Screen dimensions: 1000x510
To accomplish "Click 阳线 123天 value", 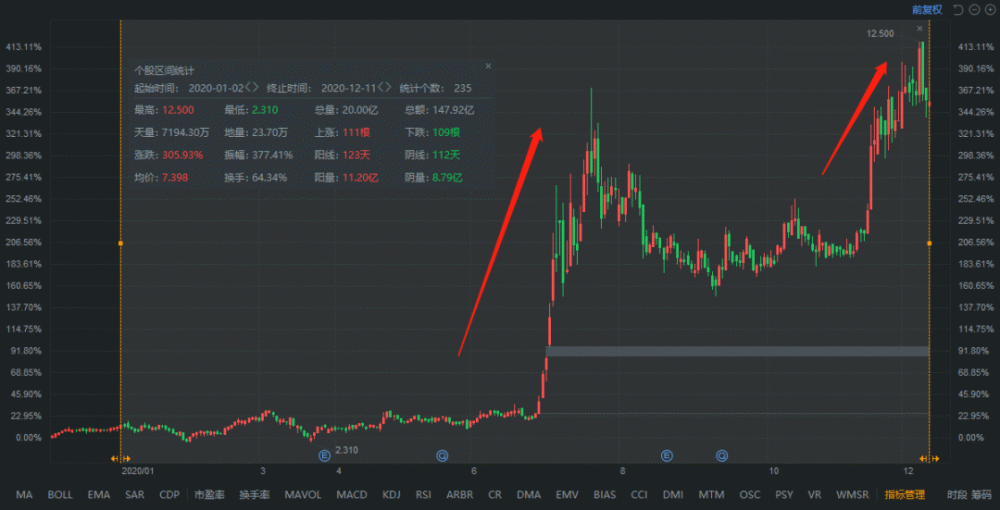I will pyautogui.click(x=358, y=155).
